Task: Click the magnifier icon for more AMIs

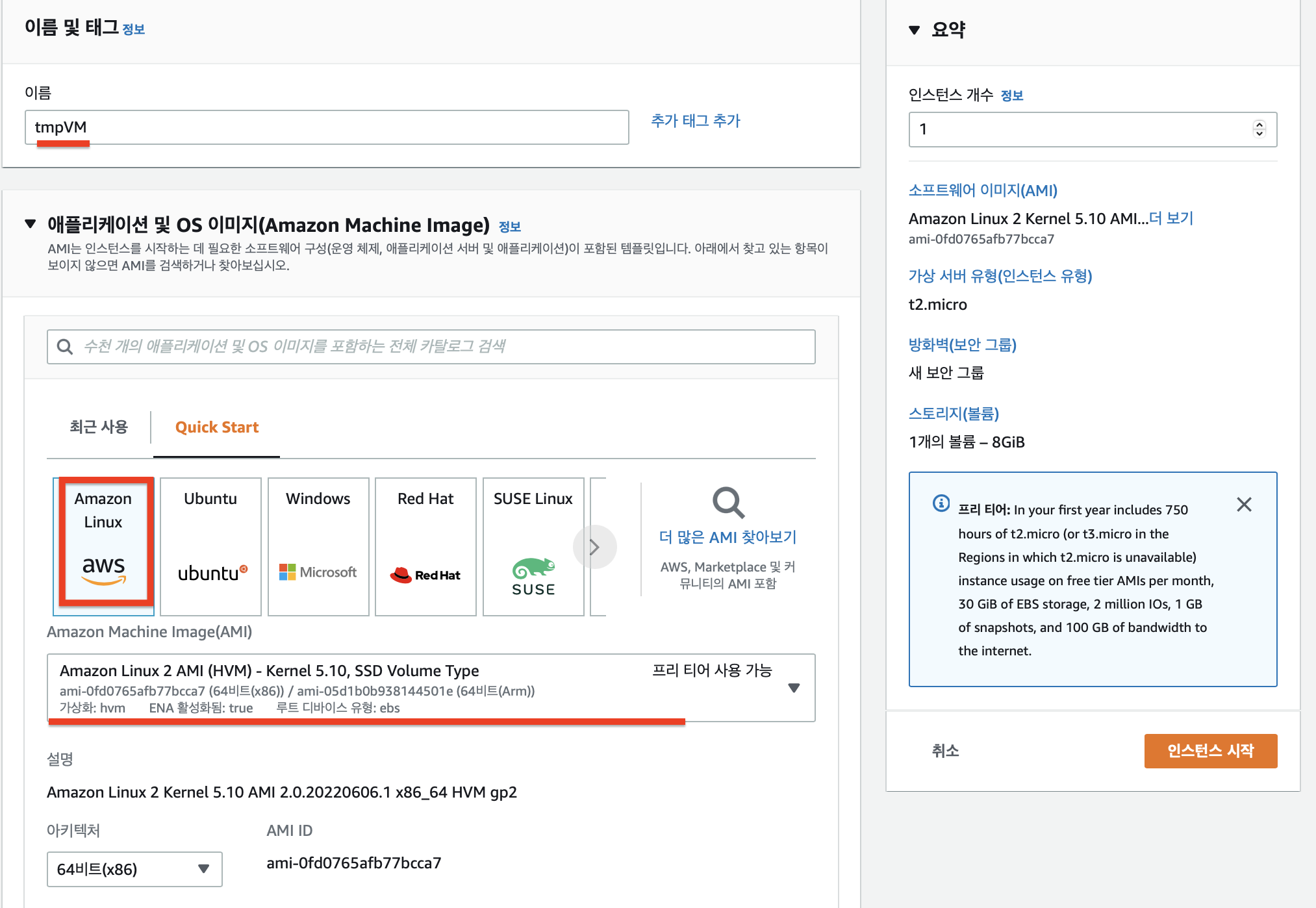Action: click(728, 502)
